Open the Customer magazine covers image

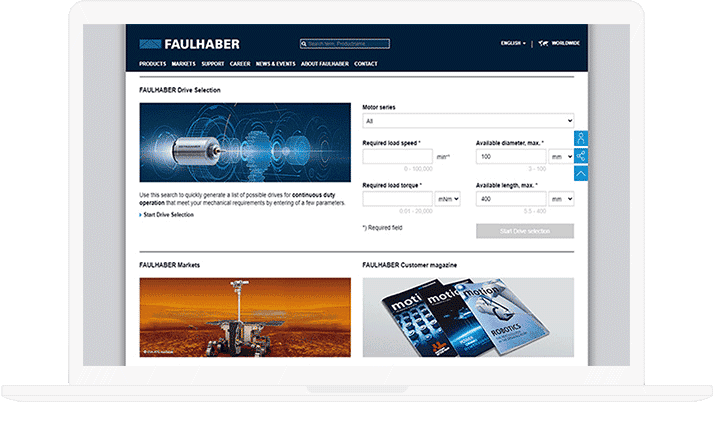click(x=468, y=316)
